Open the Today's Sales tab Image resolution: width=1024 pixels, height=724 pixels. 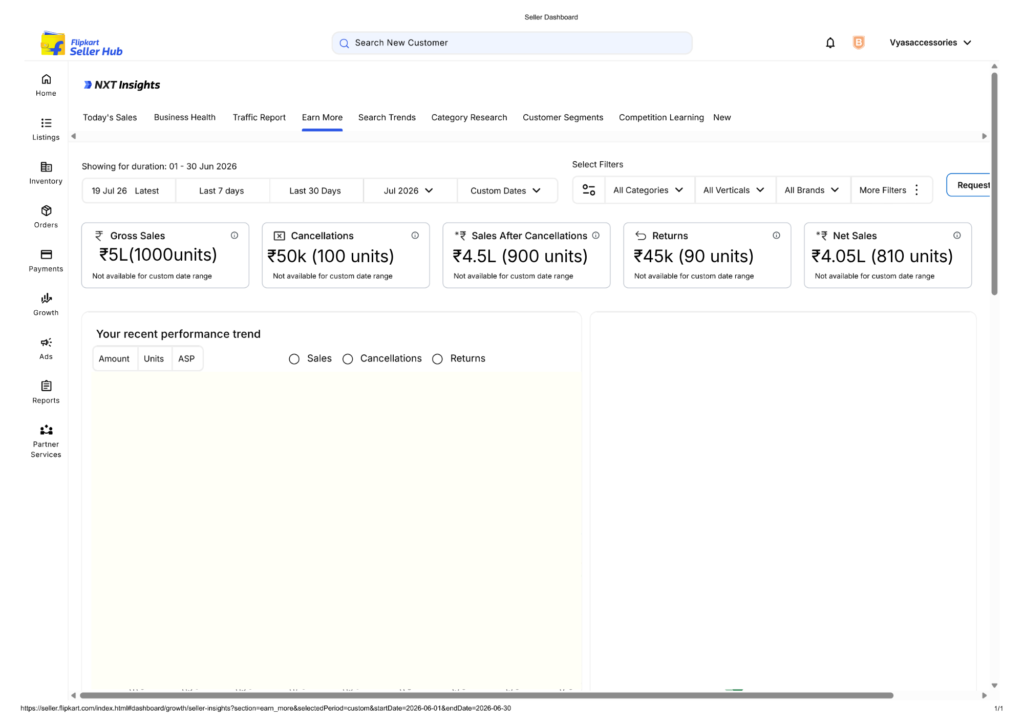pyautogui.click(x=110, y=118)
